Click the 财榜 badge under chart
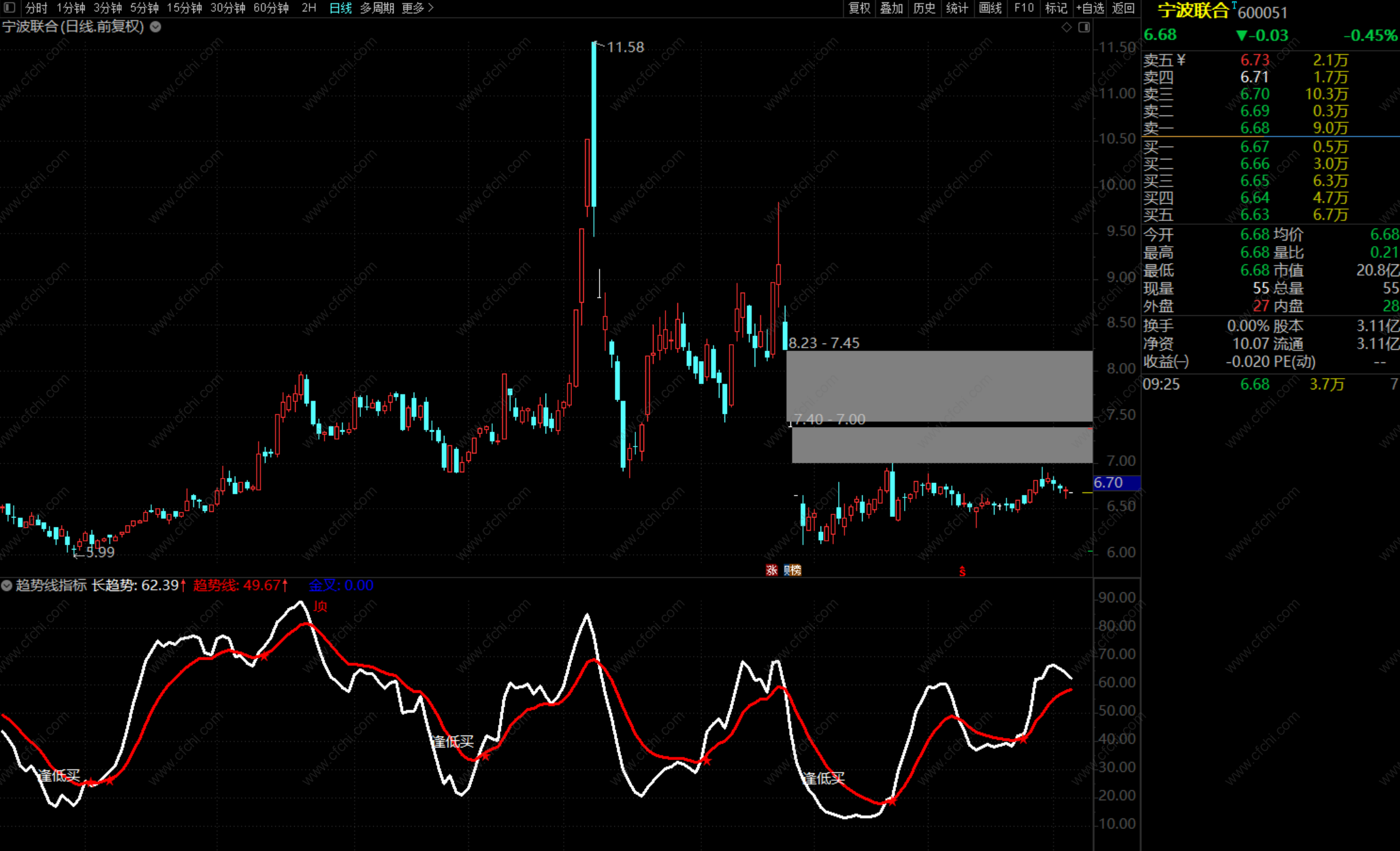This screenshot has width=1400, height=851. 792,570
